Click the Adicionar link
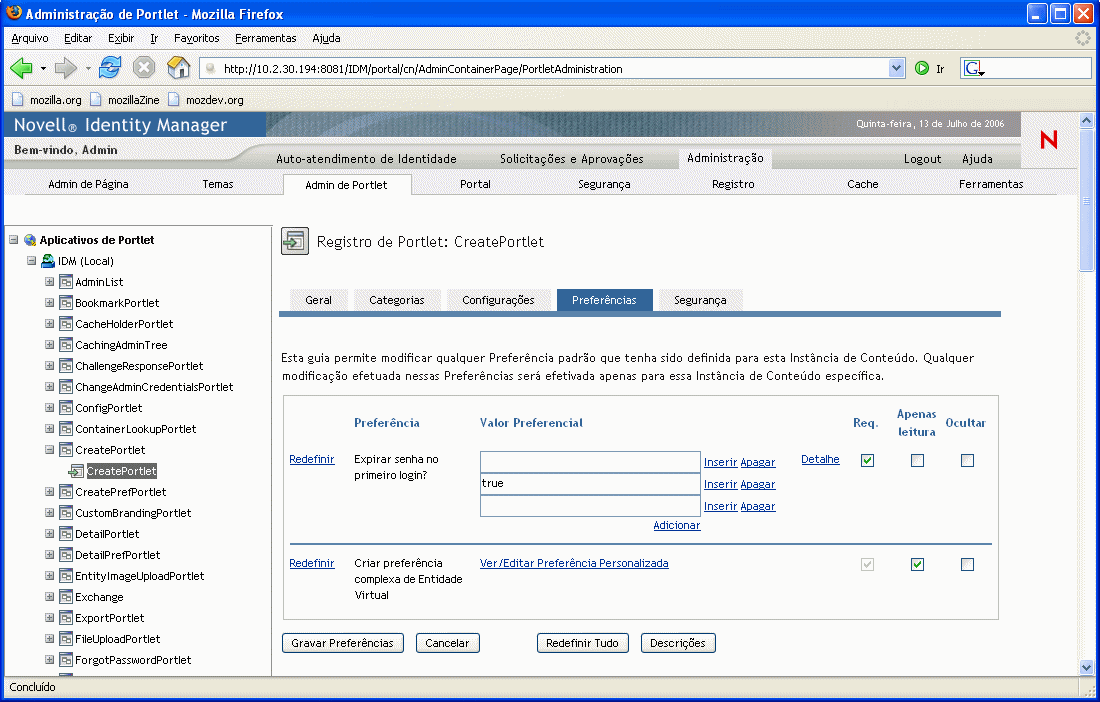 tap(676, 525)
